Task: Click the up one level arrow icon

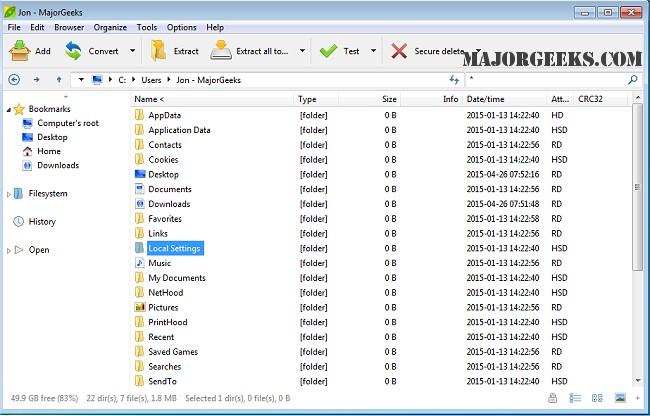Action: [59, 79]
